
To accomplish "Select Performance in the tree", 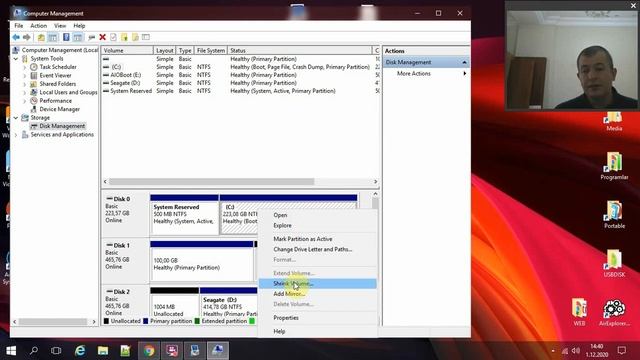I will tap(56, 101).
